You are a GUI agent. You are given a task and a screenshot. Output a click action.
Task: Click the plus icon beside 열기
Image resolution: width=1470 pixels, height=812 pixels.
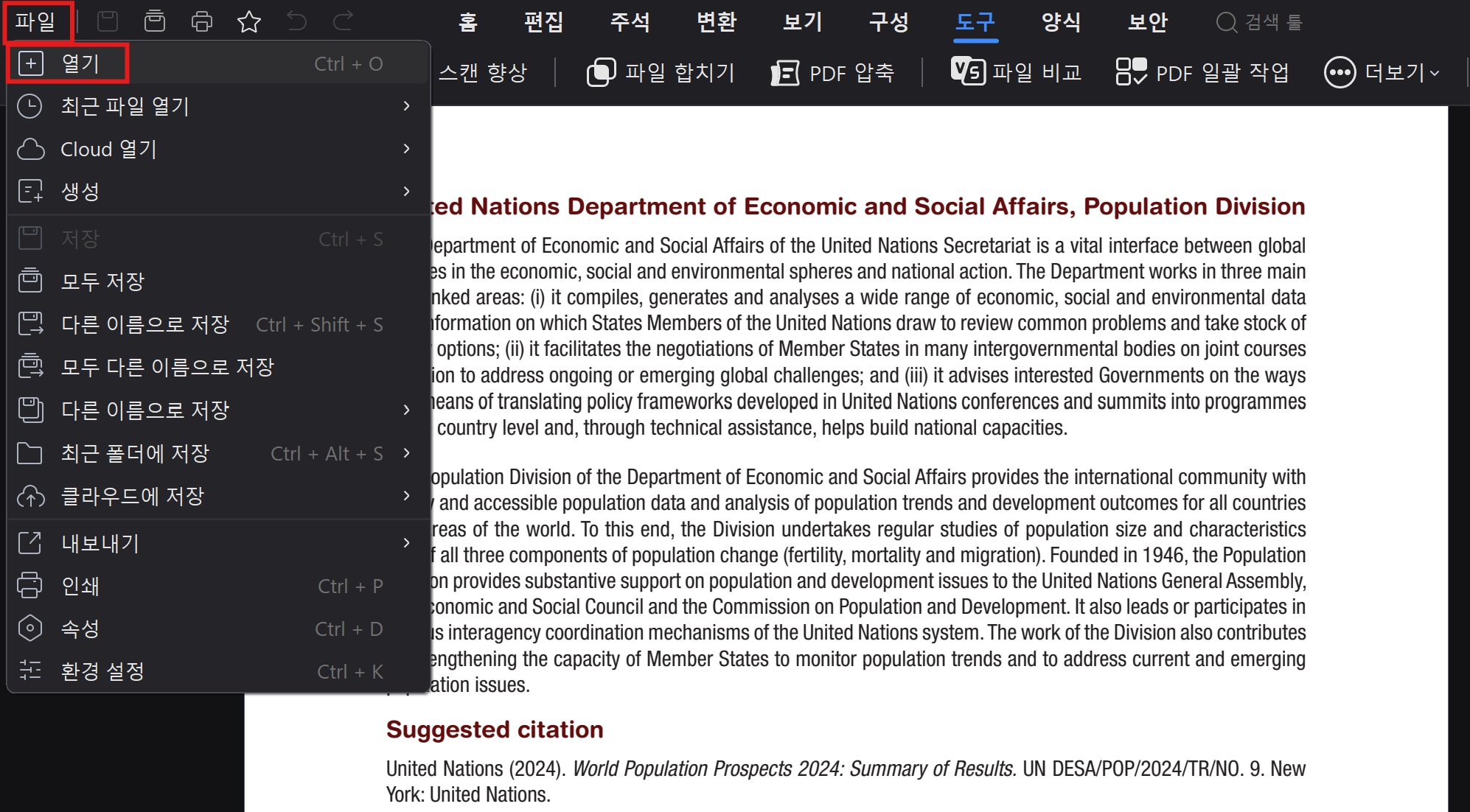click(31, 63)
